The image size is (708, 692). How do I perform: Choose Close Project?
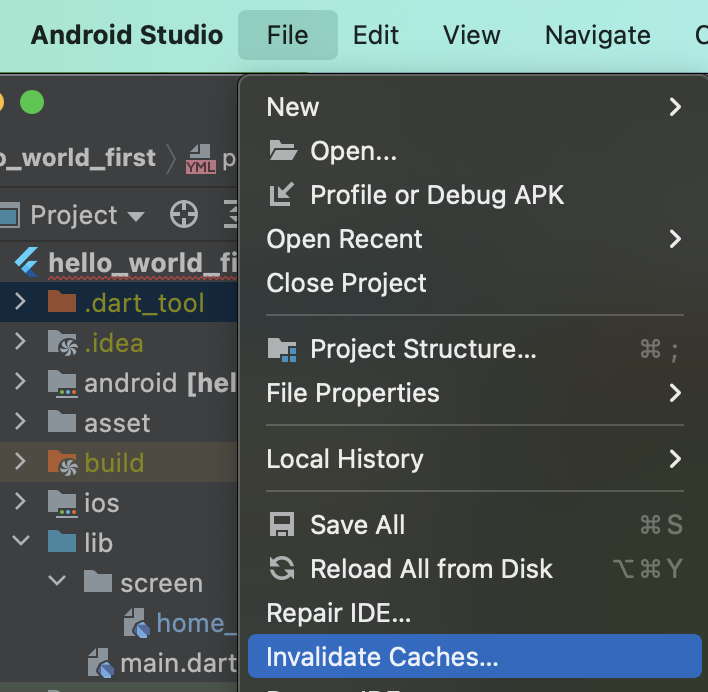[475, 283]
